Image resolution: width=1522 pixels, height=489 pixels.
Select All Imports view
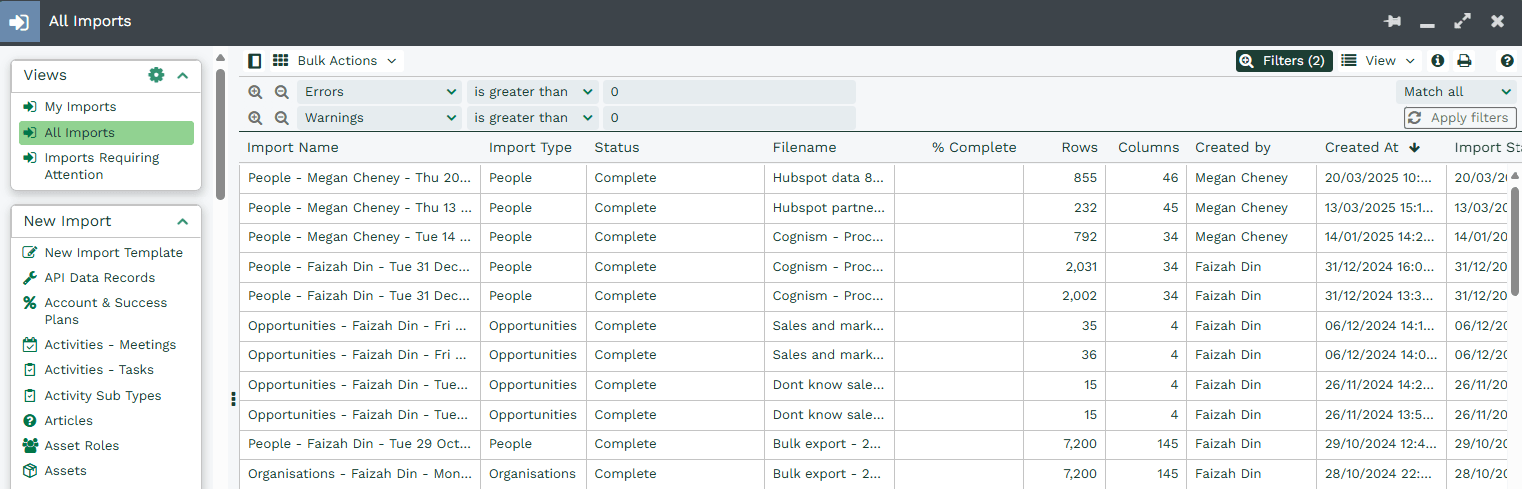tap(106, 133)
